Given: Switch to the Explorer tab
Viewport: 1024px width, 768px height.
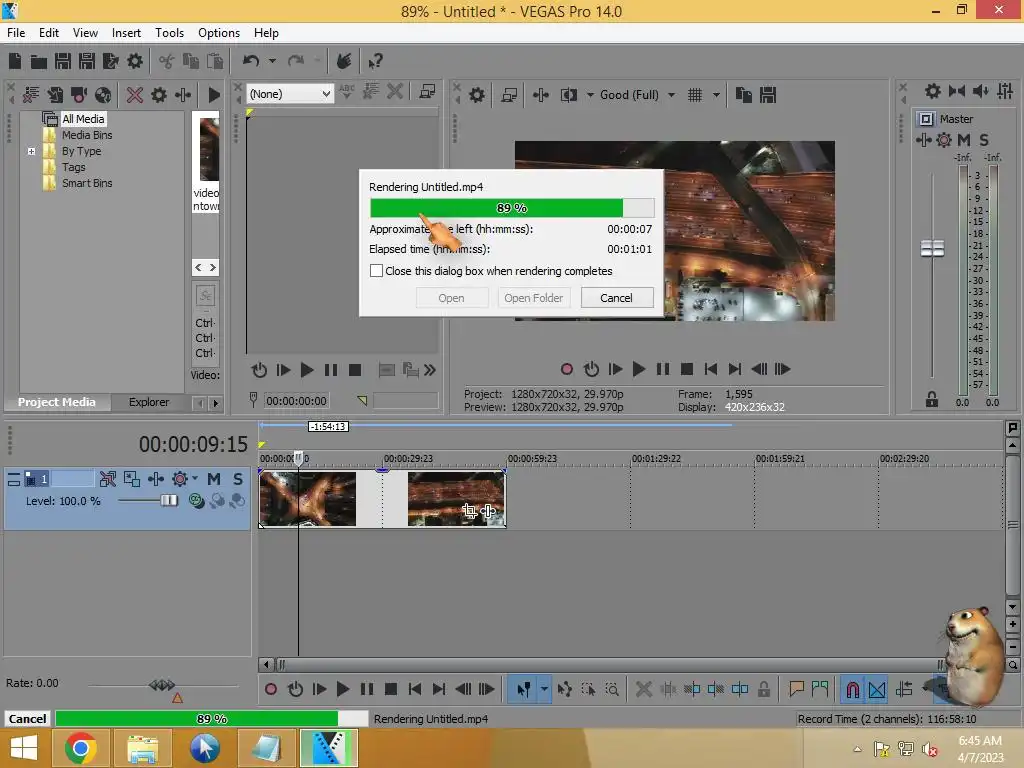Looking at the screenshot, I should pos(149,402).
